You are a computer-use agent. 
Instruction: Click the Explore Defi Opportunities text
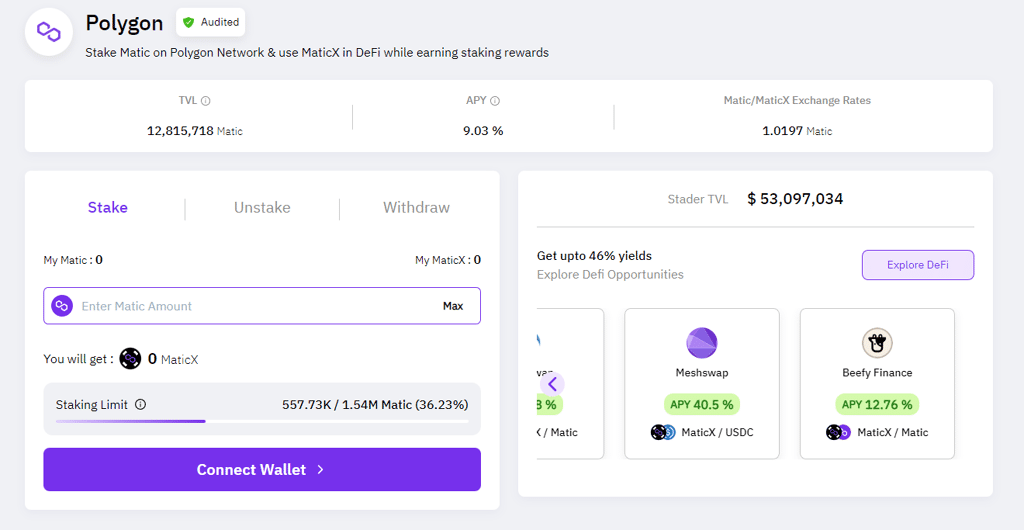(x=610, y=275)
